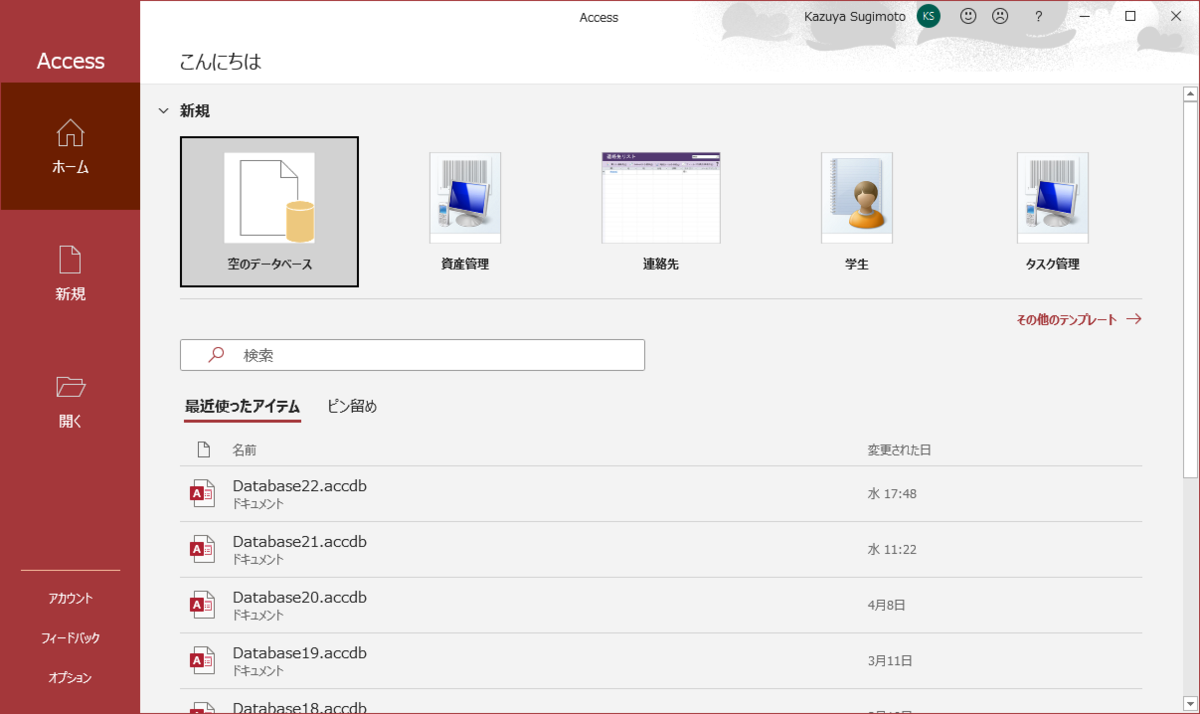Image resolution: width=1200 pixels, height=714 pixels.
Task: Sort by the 名前 column header
Action: [245, 450]
